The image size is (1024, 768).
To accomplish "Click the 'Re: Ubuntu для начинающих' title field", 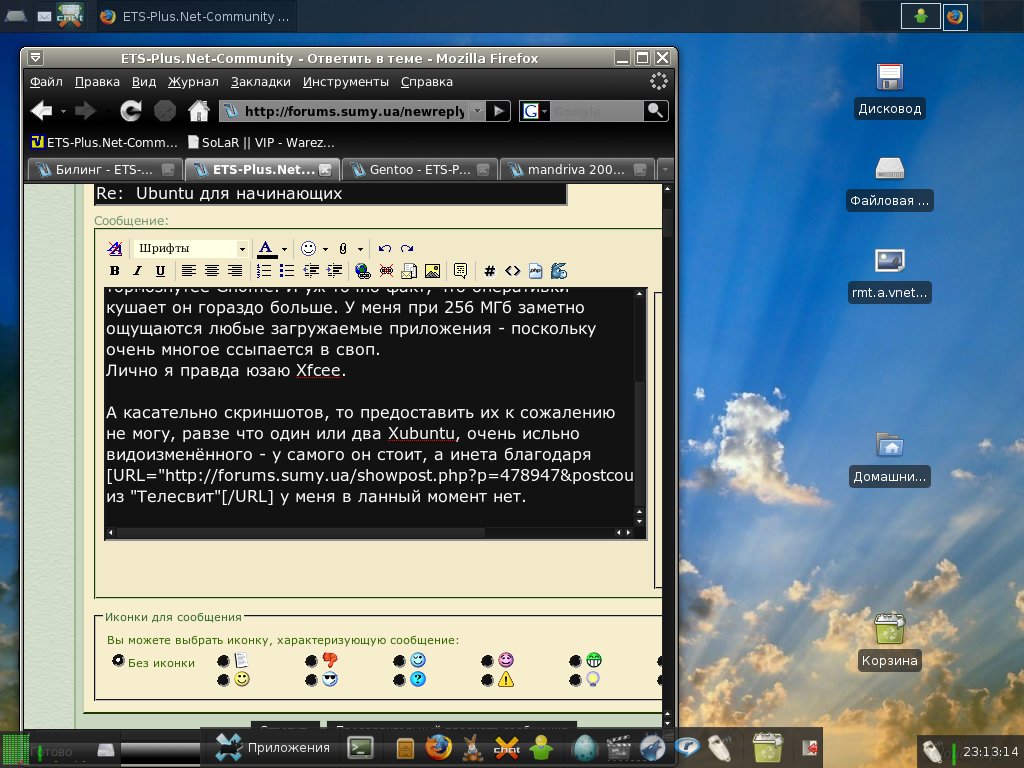I will point(330,194).
